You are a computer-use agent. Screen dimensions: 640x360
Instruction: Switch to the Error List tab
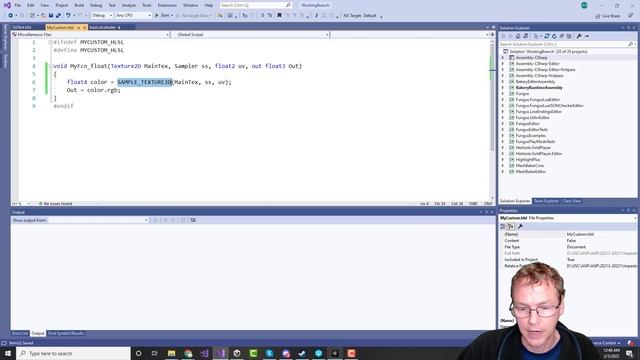click(x=20, y=333)
